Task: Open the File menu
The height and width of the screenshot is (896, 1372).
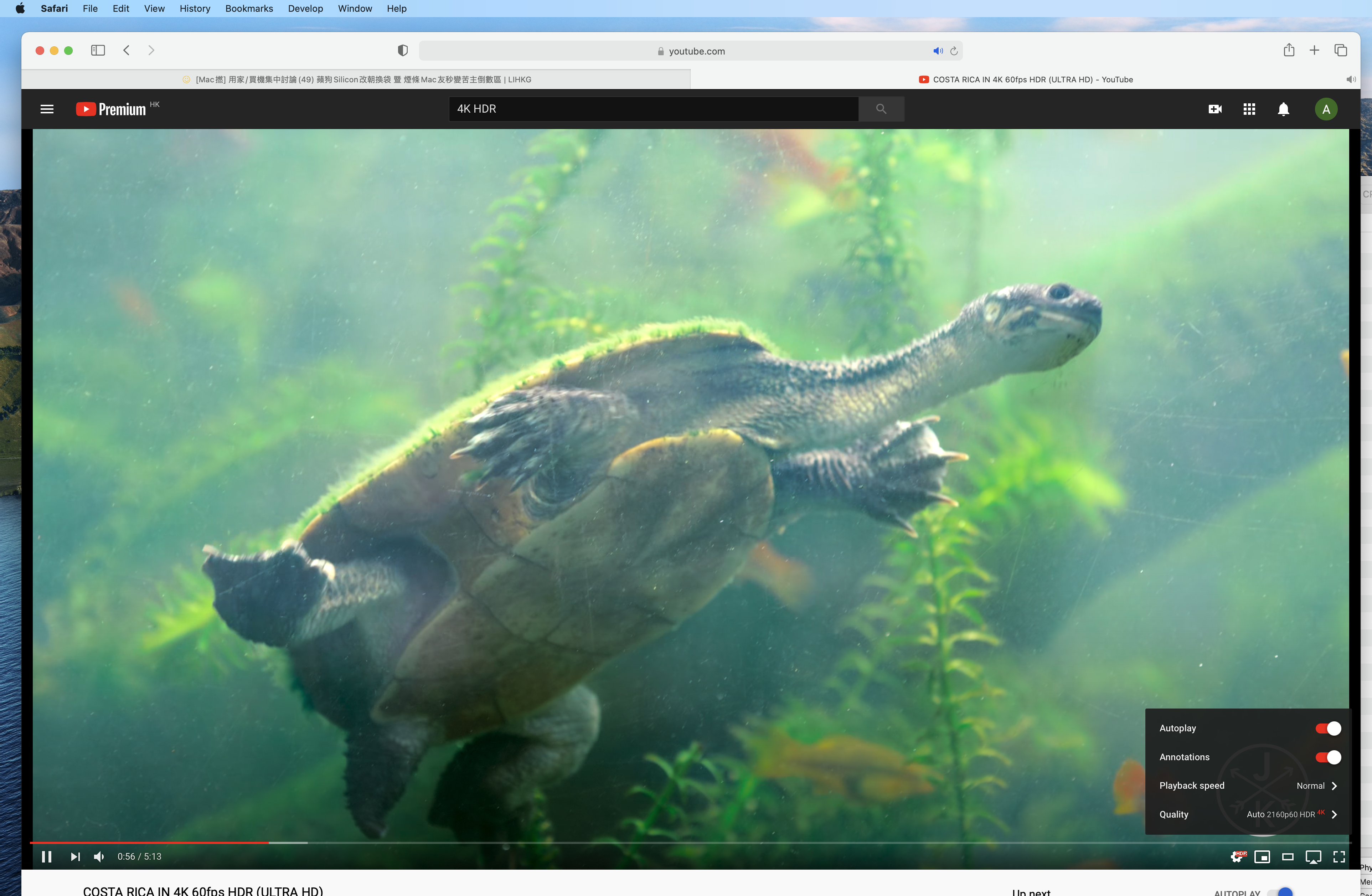Action: pos(90,8)
